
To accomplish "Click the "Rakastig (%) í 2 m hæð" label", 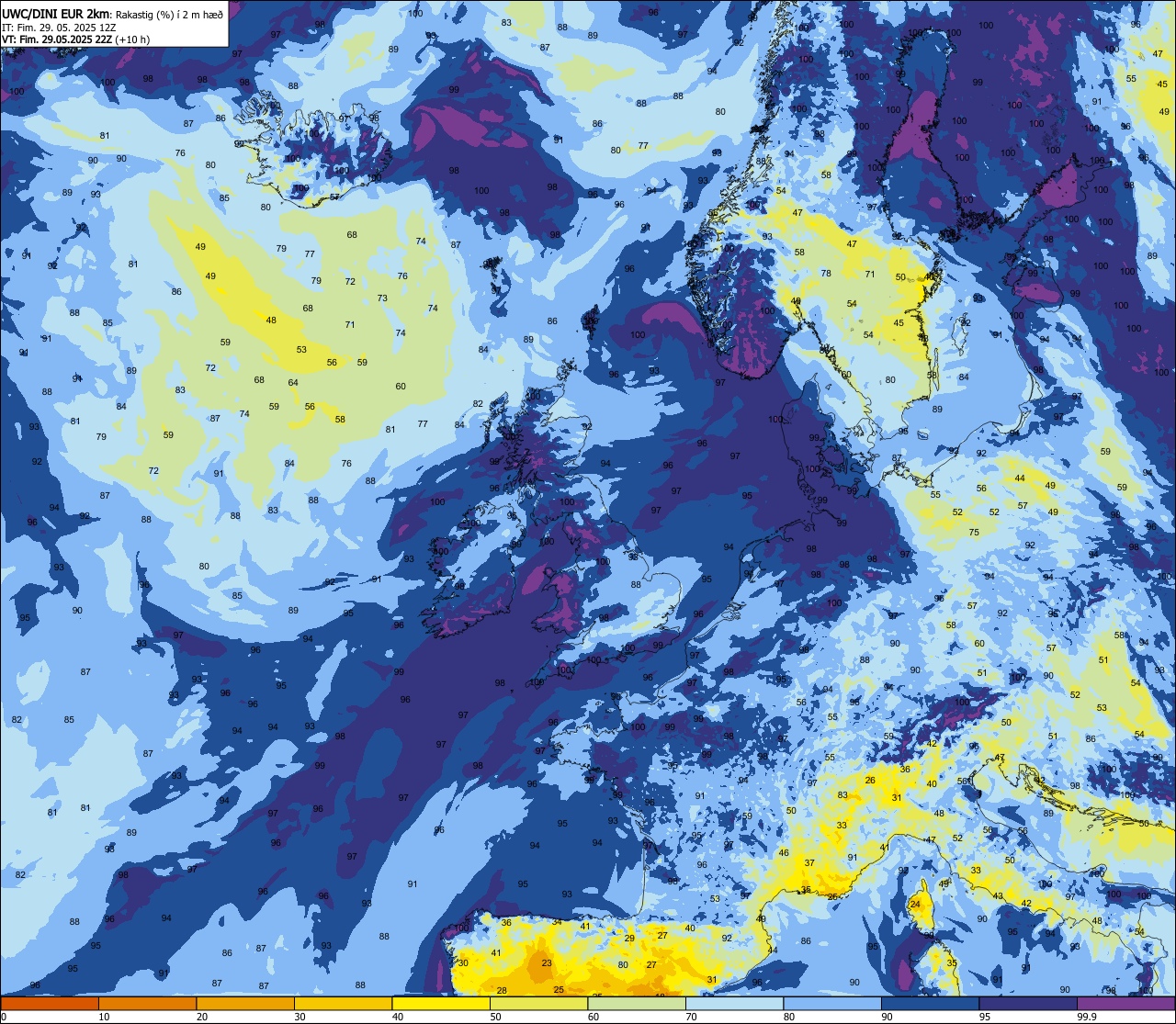I will click(x=170, y=14).
